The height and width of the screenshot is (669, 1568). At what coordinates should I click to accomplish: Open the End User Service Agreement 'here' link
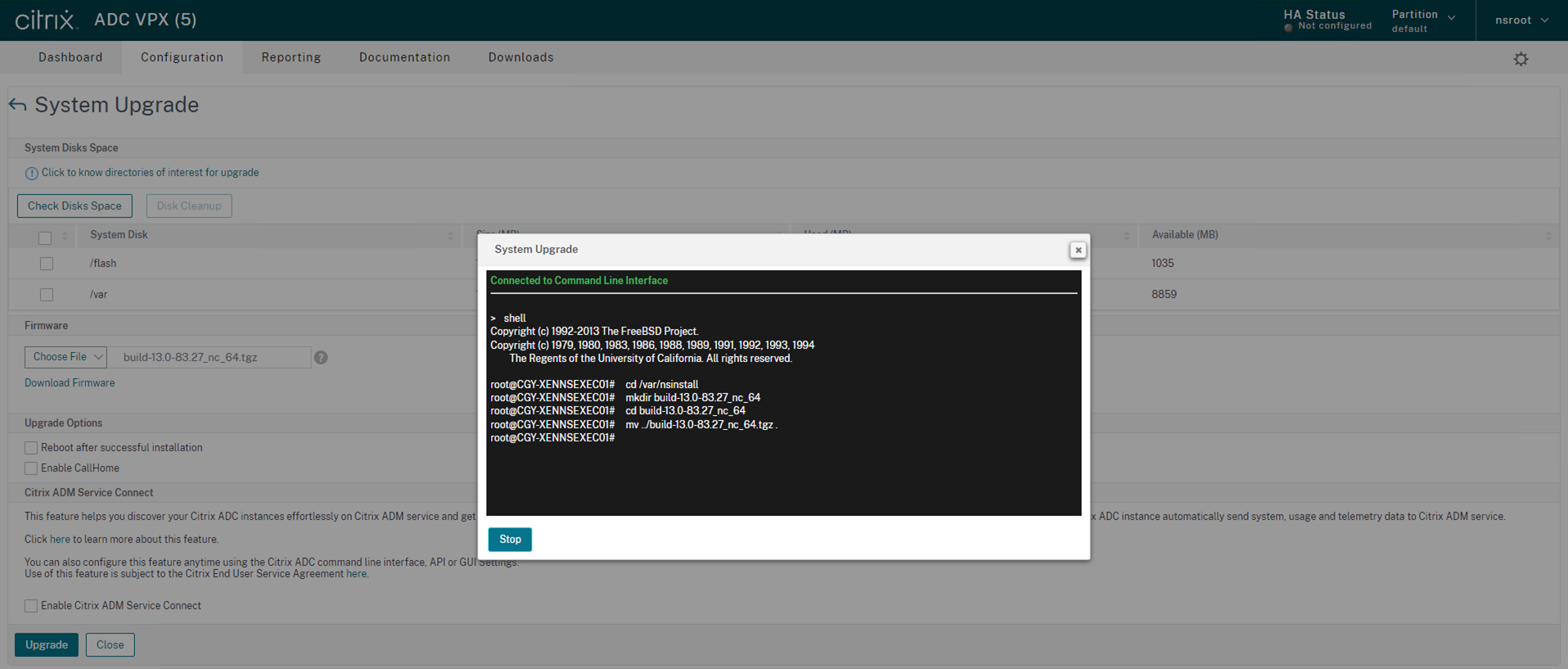coord(356,574)
